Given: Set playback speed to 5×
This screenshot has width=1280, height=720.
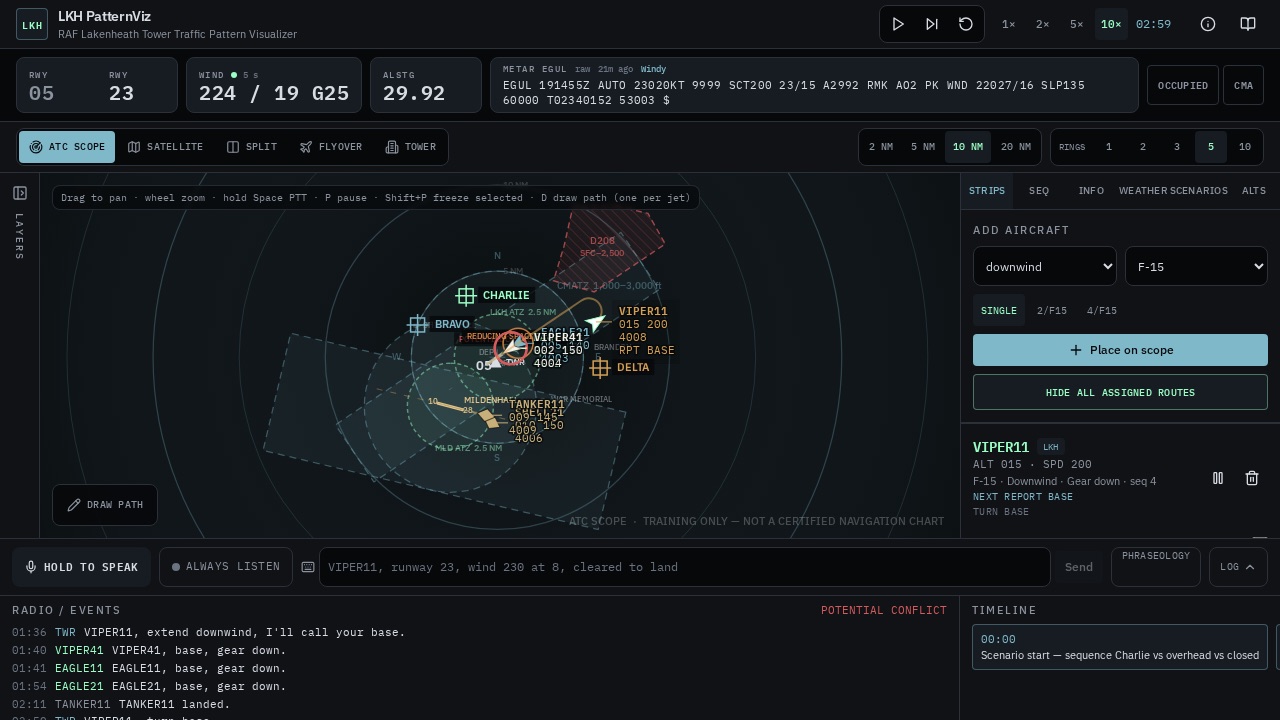Looking at the screenshot, I should coord(1077,24).
